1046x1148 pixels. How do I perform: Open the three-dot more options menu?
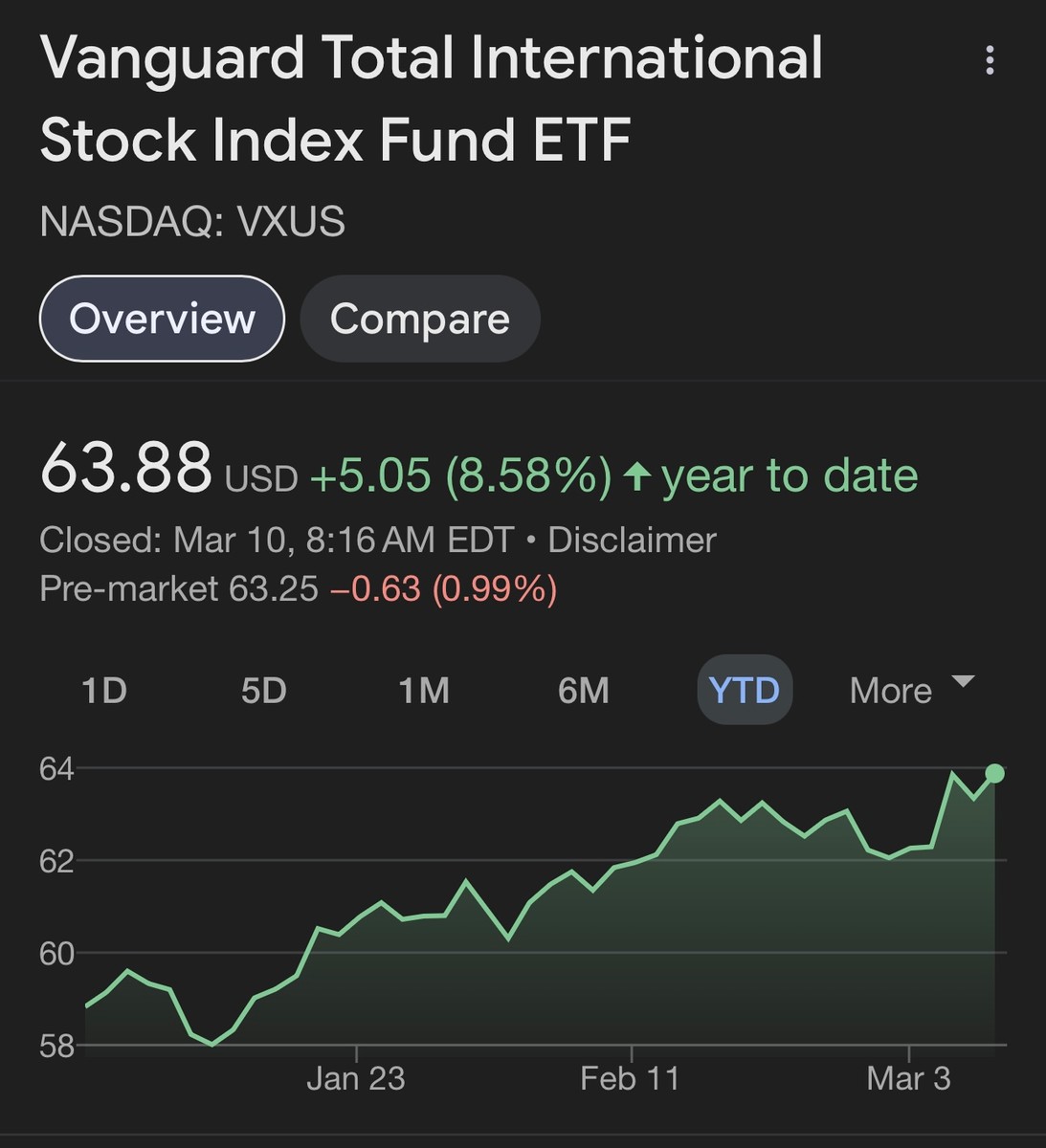(x=990, y=61)
